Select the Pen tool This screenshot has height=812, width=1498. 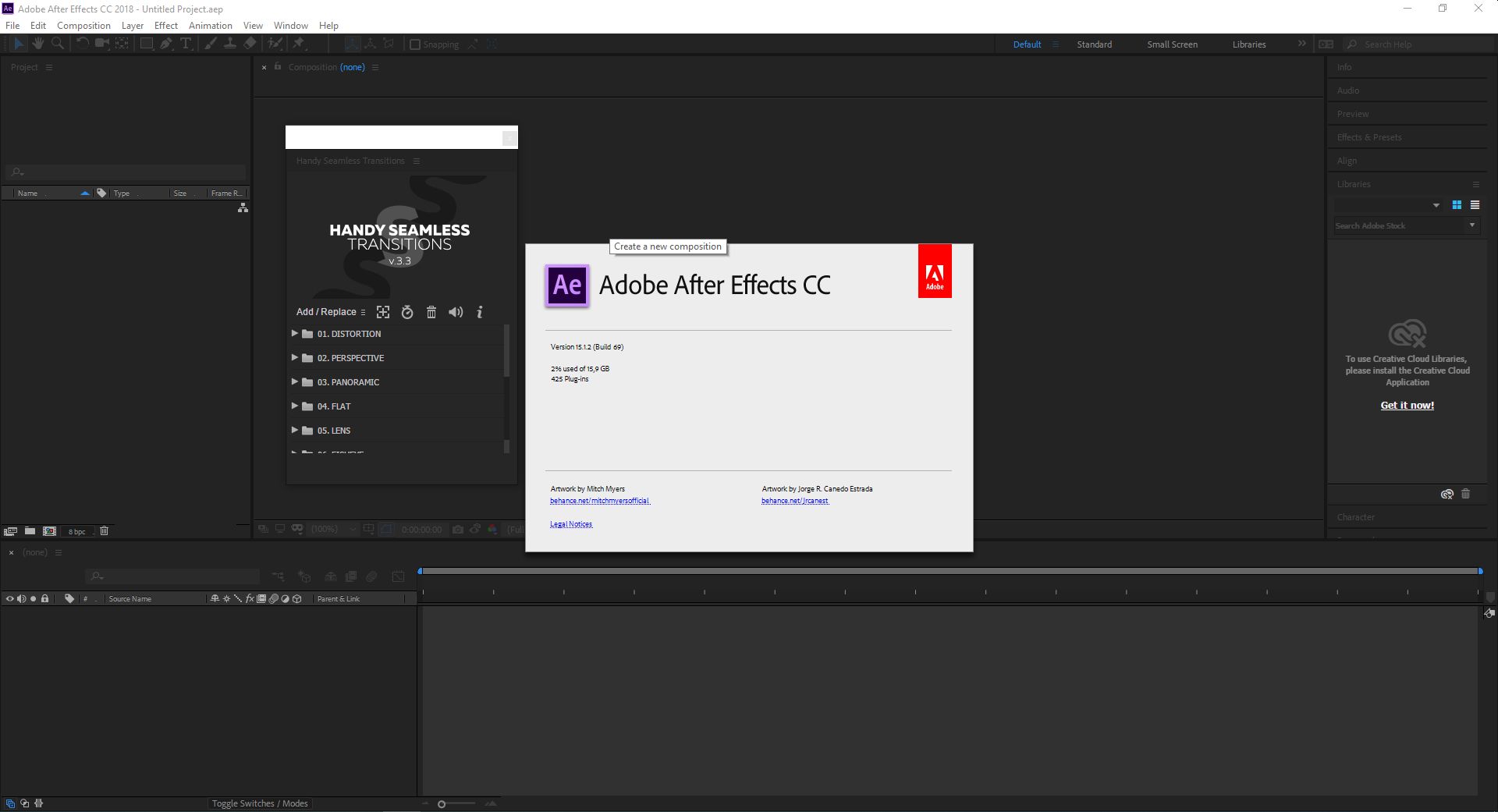pyautogui.click(x=166, y=44)
